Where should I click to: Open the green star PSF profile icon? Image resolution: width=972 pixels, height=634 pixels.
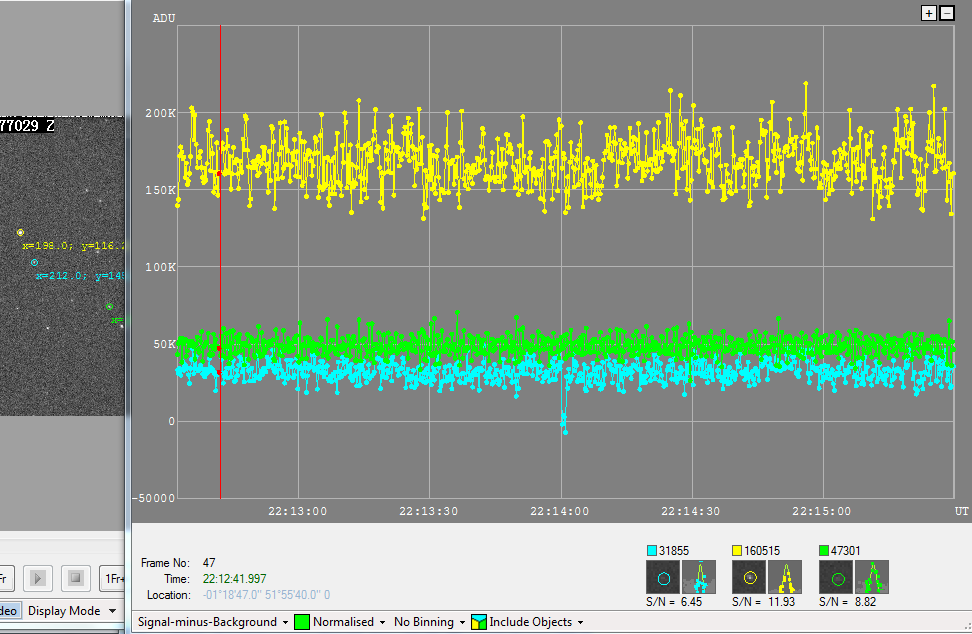tap(872, 577)
